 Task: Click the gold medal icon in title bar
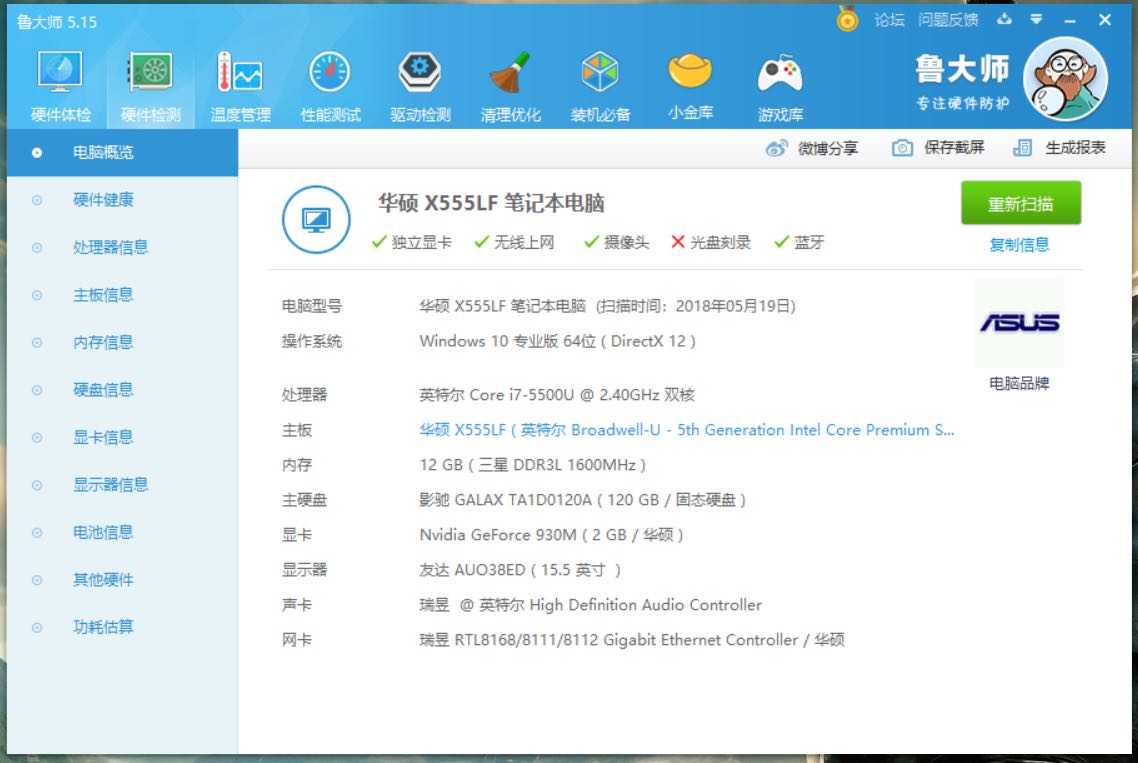pyautogui.click(x=847, y=18)
